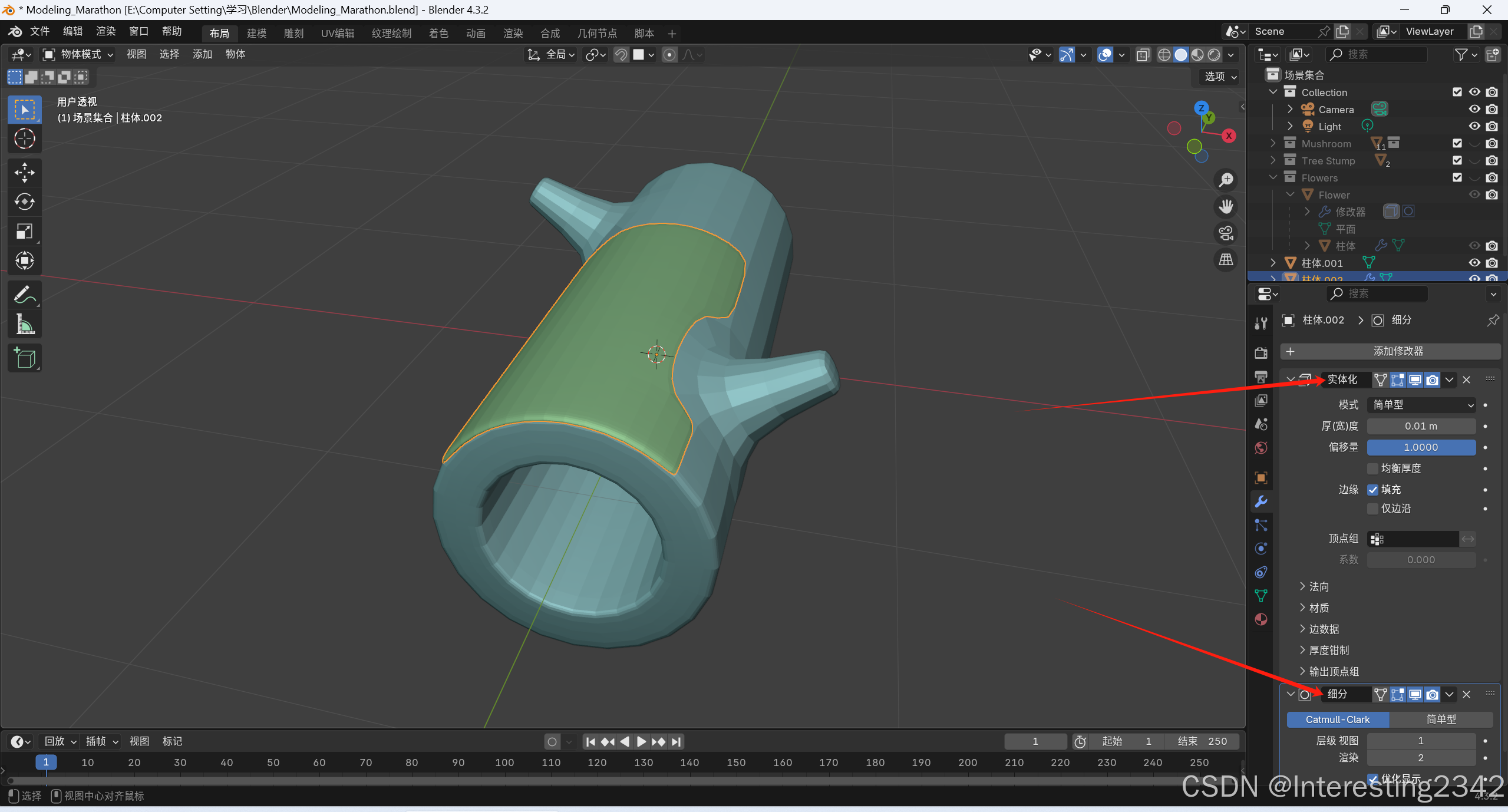Switch to perspective/orthographic grid view icon
Screen dimensions: 1508x812
1226,260
